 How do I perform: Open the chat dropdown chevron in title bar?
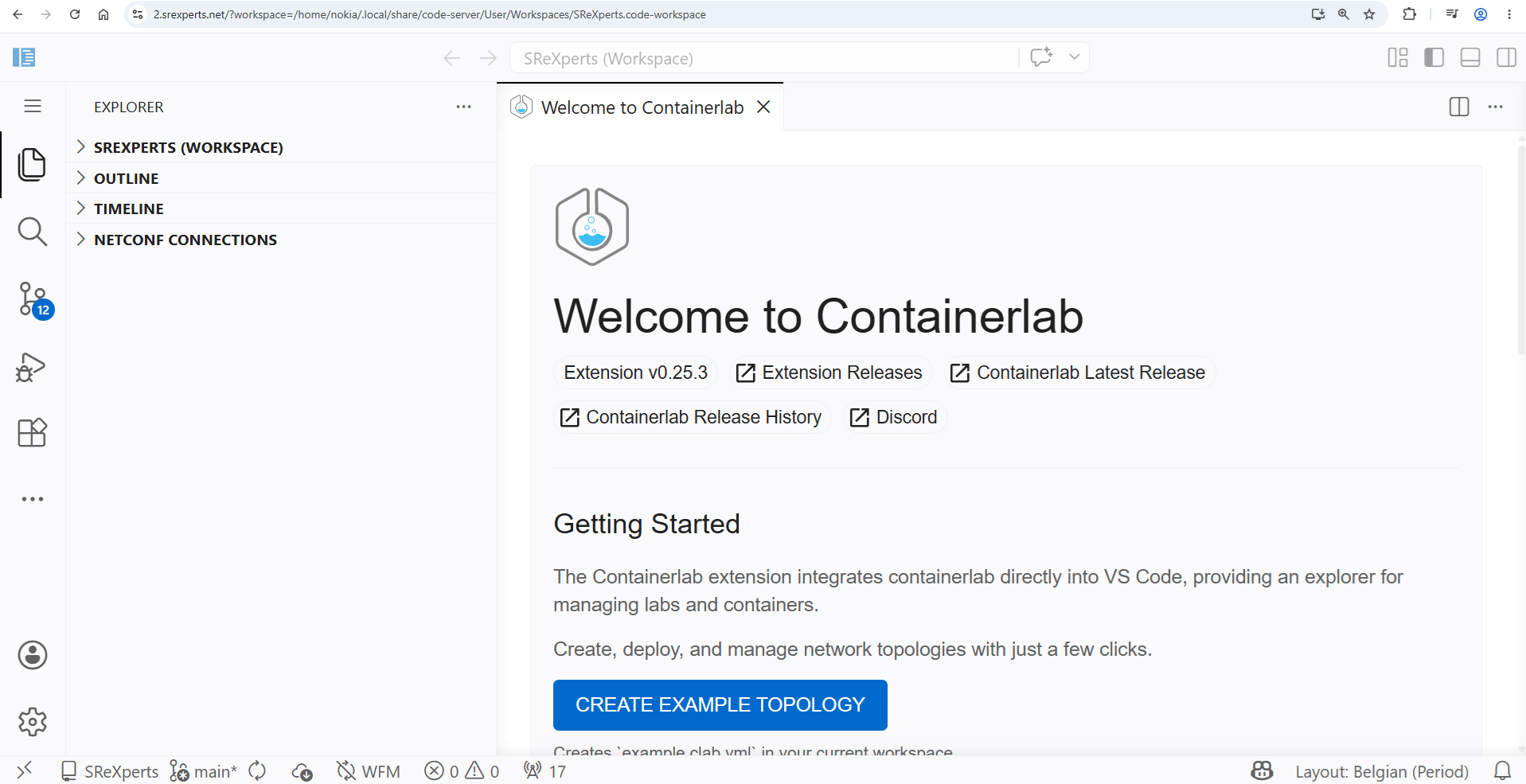click(1075, 57)
